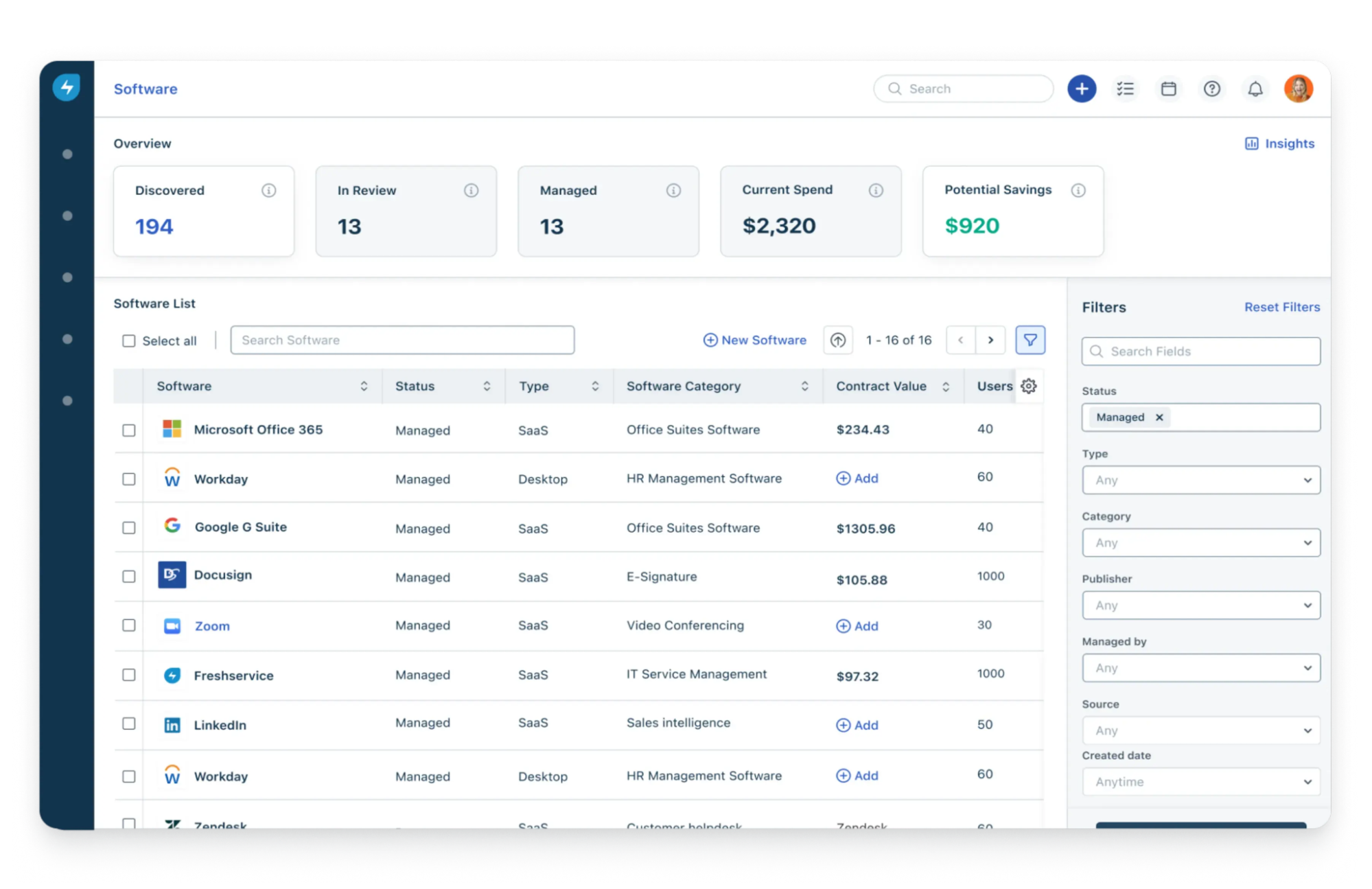Image resolution: width=1372 pixels, height=889 pixels.
Task: Go to previous page of software list
Action: tap(960, 340)
